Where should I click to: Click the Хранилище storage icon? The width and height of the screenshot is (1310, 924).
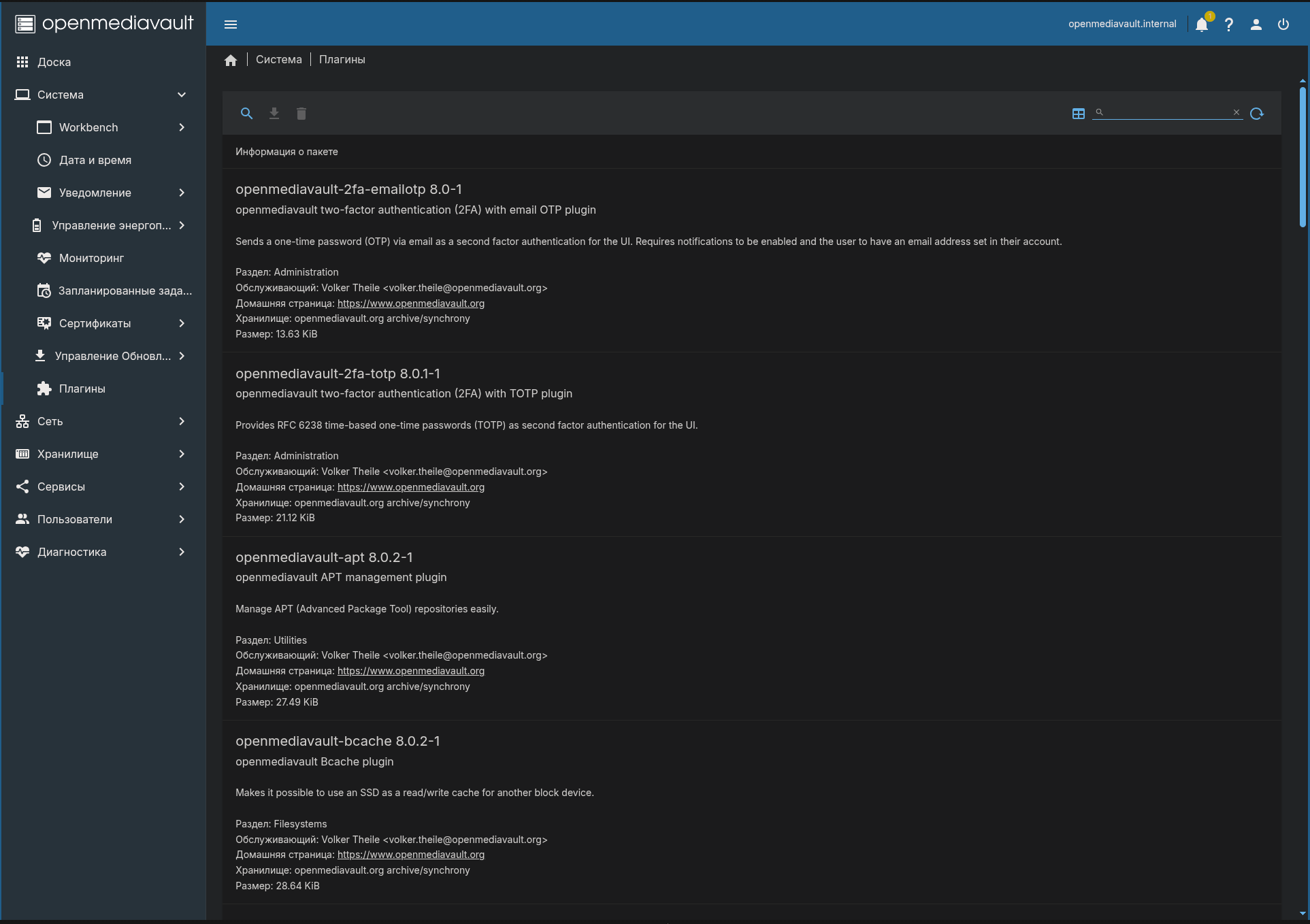(22, 454)
